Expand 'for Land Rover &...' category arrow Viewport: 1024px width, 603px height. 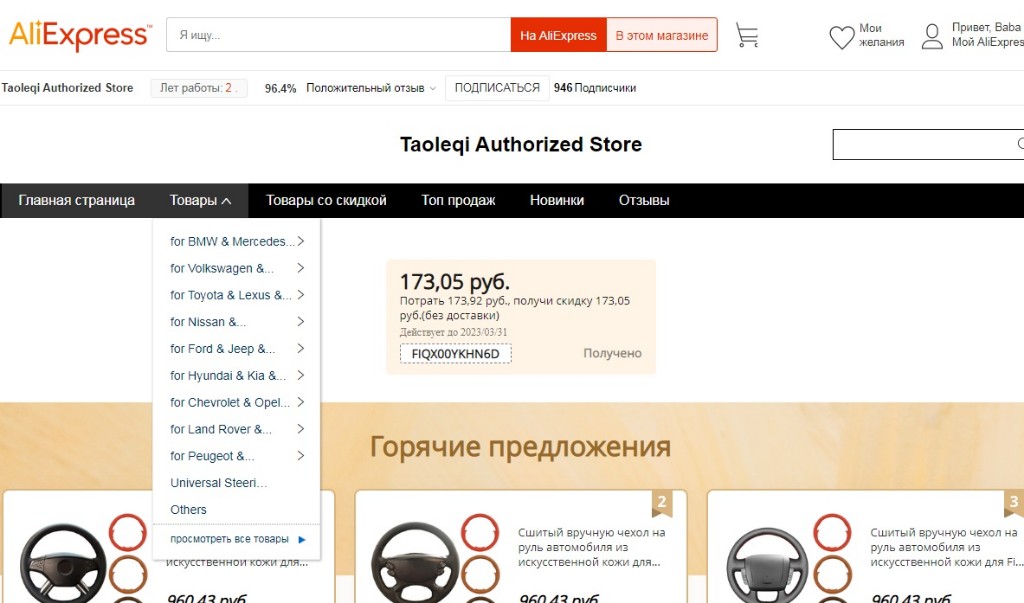300,429
